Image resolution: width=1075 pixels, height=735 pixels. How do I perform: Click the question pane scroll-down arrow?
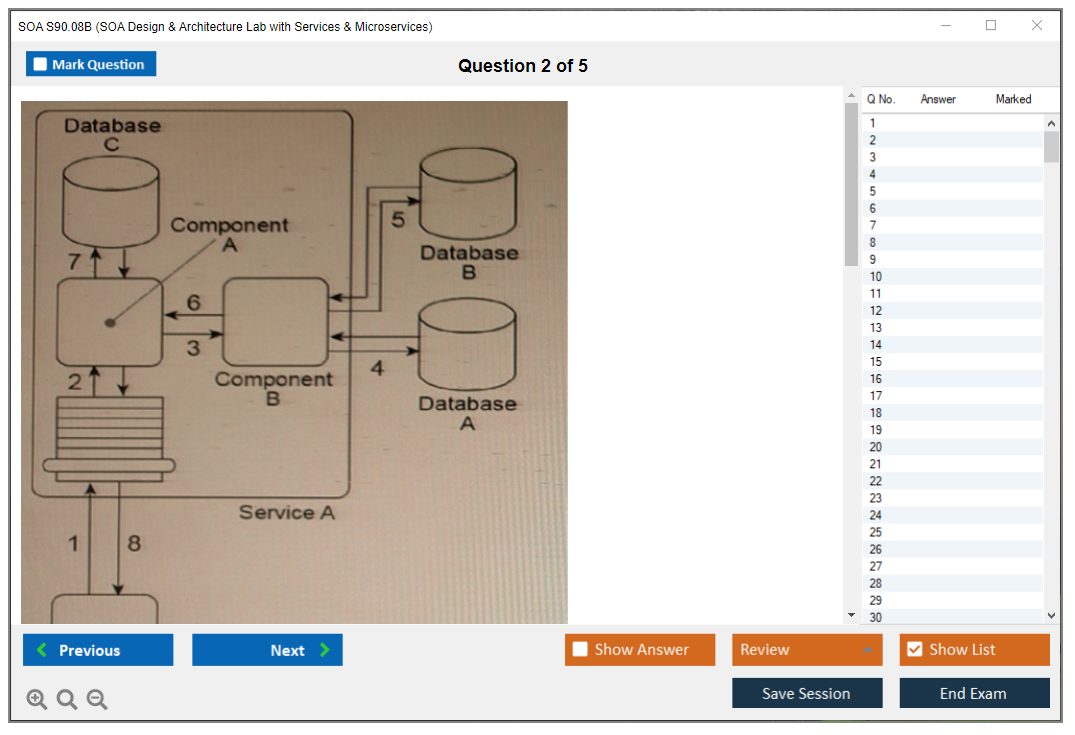tap(851, 615)
